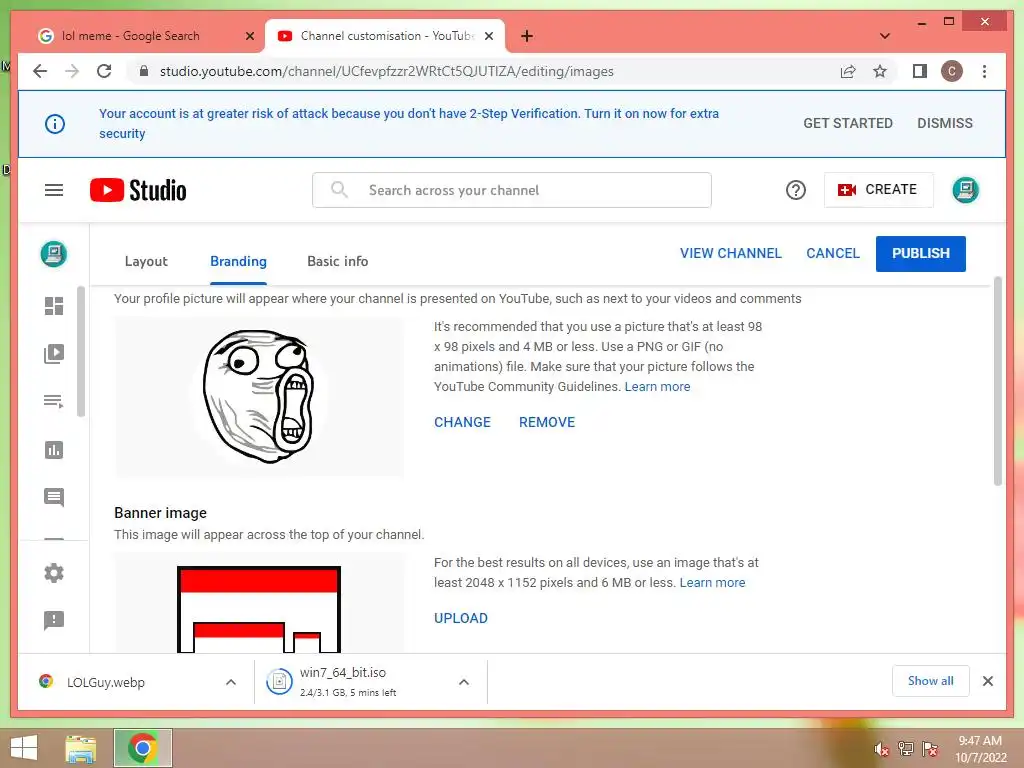Click the LOL face profile picture preview
This screenshot has width=1024, height=768.
pyautogui.click(x=259, y=396)
